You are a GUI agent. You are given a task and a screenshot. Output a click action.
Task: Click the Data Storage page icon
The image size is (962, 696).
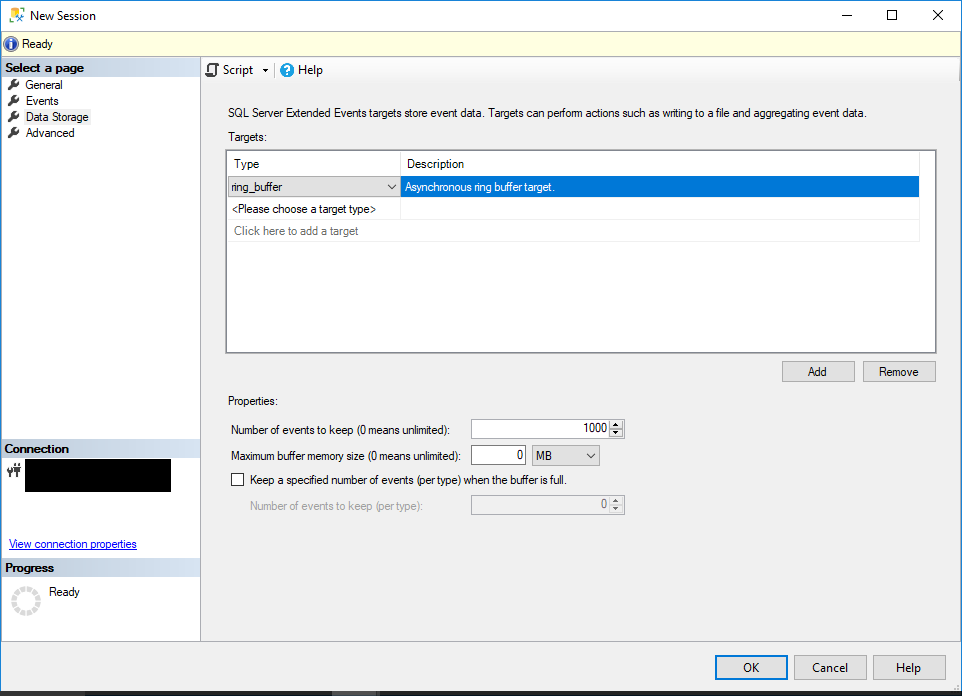(x=14, y=116)
